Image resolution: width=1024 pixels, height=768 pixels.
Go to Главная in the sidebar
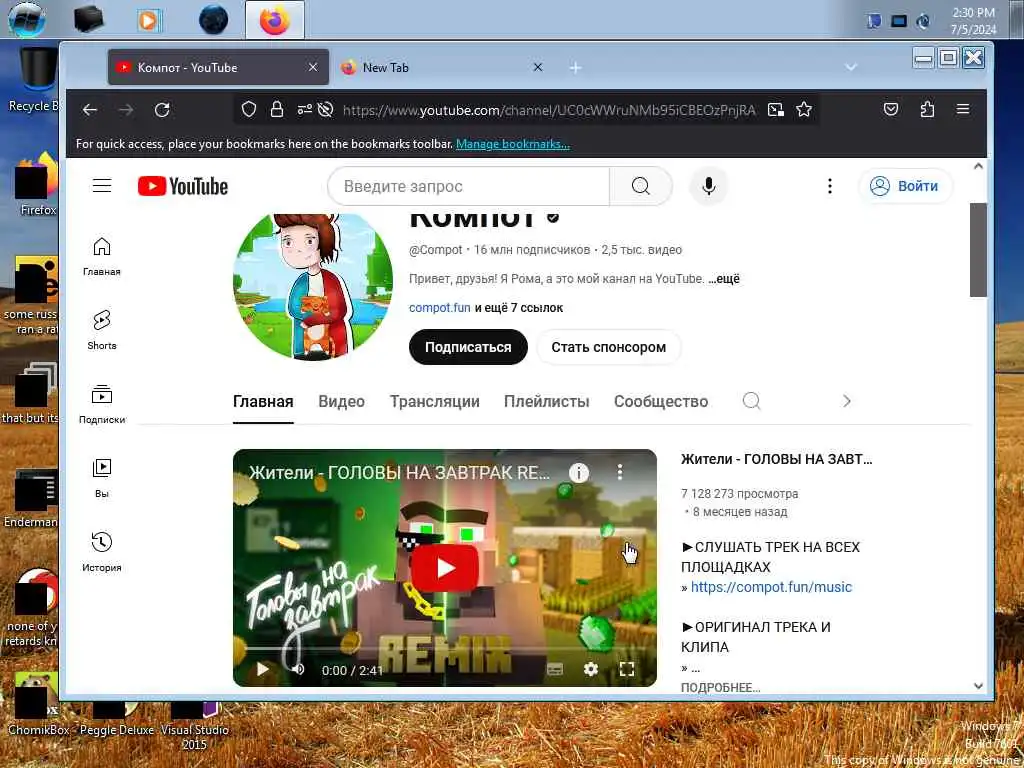point(102,256)
